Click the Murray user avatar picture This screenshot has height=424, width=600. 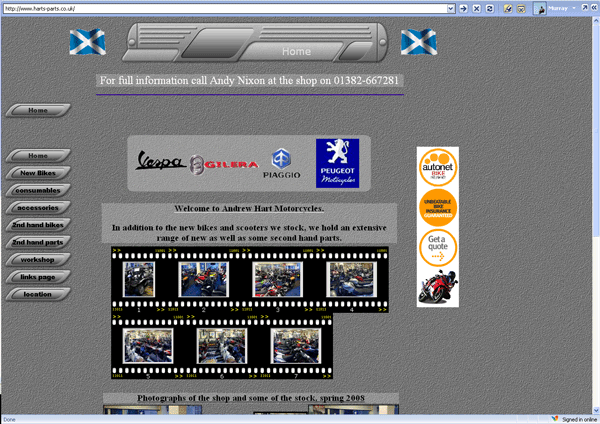(540, 8)
